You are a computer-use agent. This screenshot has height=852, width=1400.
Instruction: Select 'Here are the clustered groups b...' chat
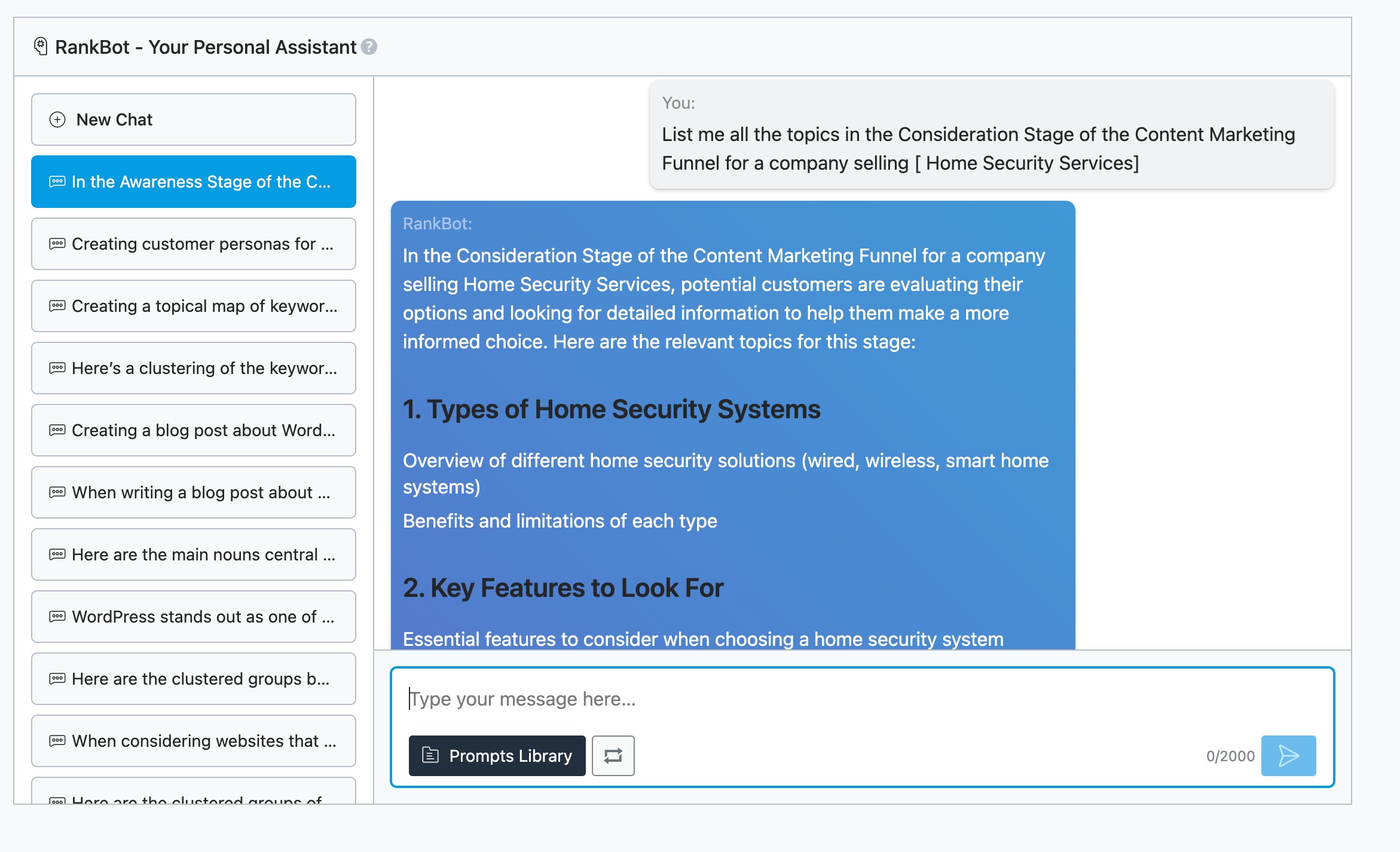tap(193, 679)
